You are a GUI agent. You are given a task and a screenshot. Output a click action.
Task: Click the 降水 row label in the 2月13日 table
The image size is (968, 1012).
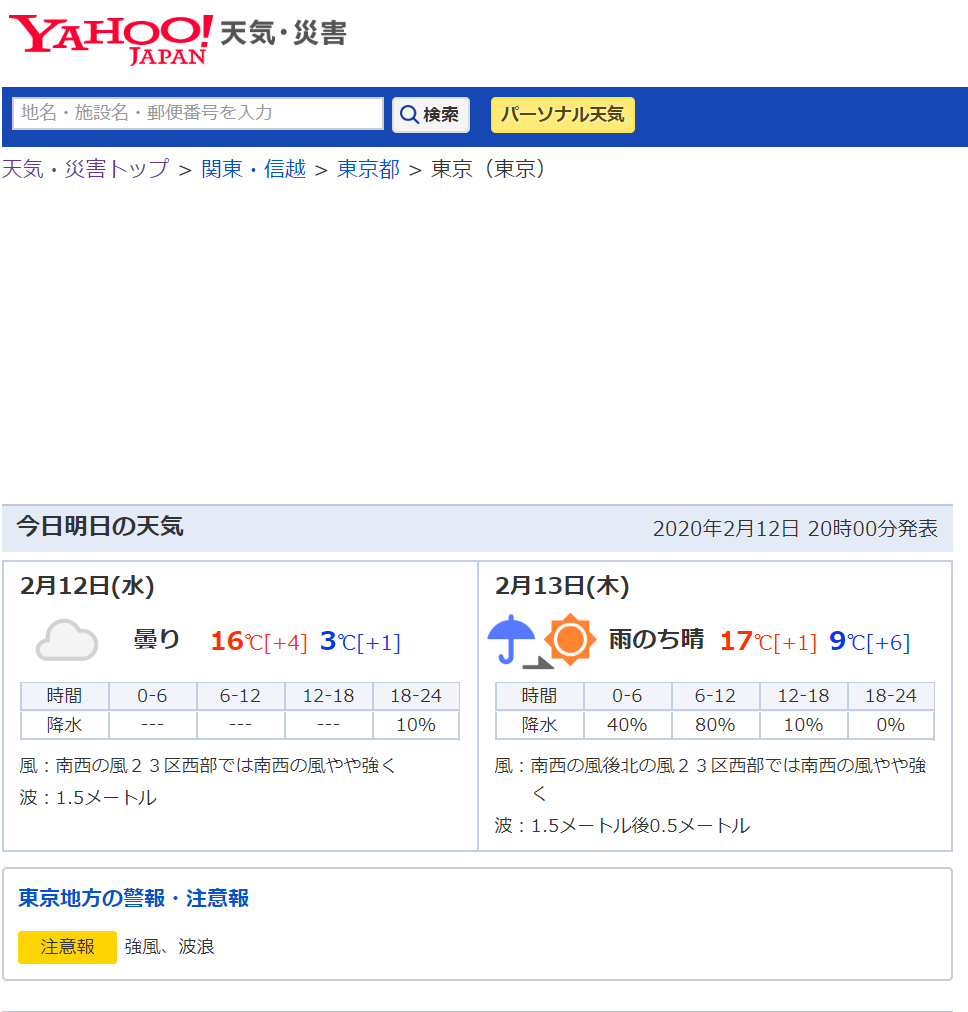click(x=539, y=725)
